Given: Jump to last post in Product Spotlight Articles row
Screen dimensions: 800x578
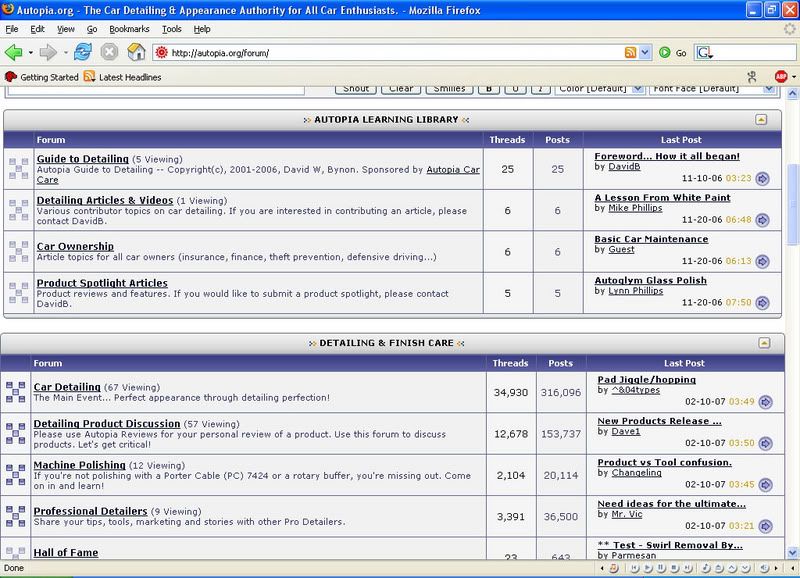Looking at the screenshot, I should coord(762,303).
